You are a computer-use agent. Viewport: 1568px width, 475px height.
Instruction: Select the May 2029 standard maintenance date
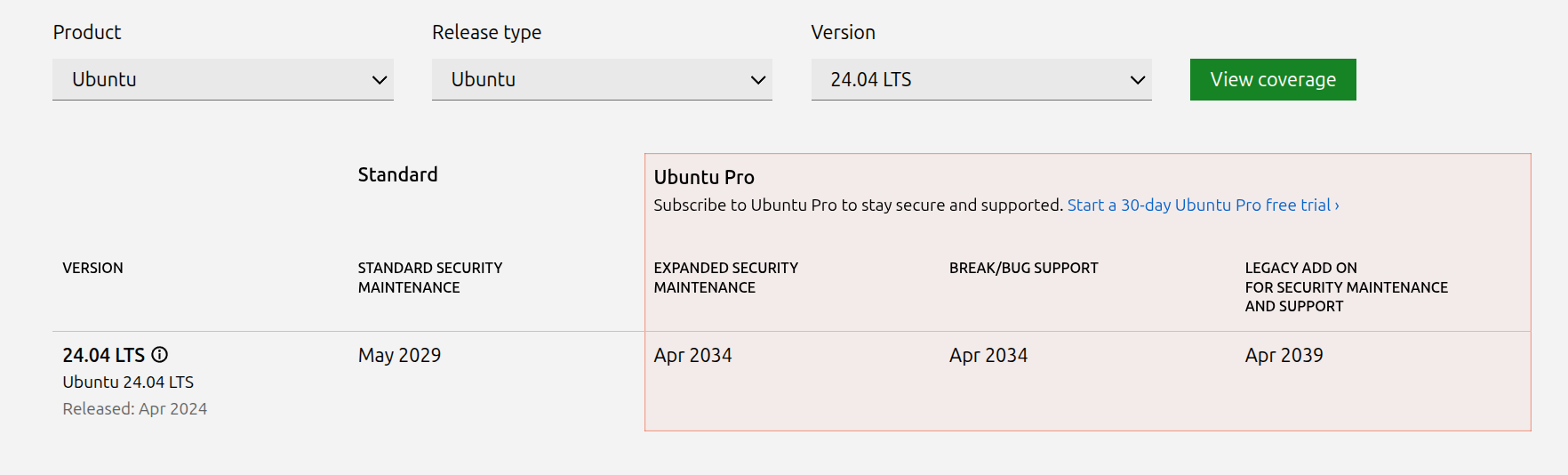(399, 355)
